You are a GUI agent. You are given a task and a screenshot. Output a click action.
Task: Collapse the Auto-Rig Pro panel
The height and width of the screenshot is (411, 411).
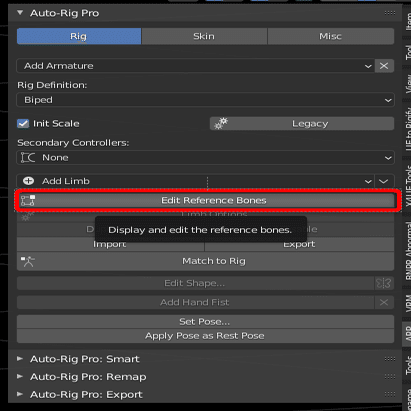click(20, 13)
